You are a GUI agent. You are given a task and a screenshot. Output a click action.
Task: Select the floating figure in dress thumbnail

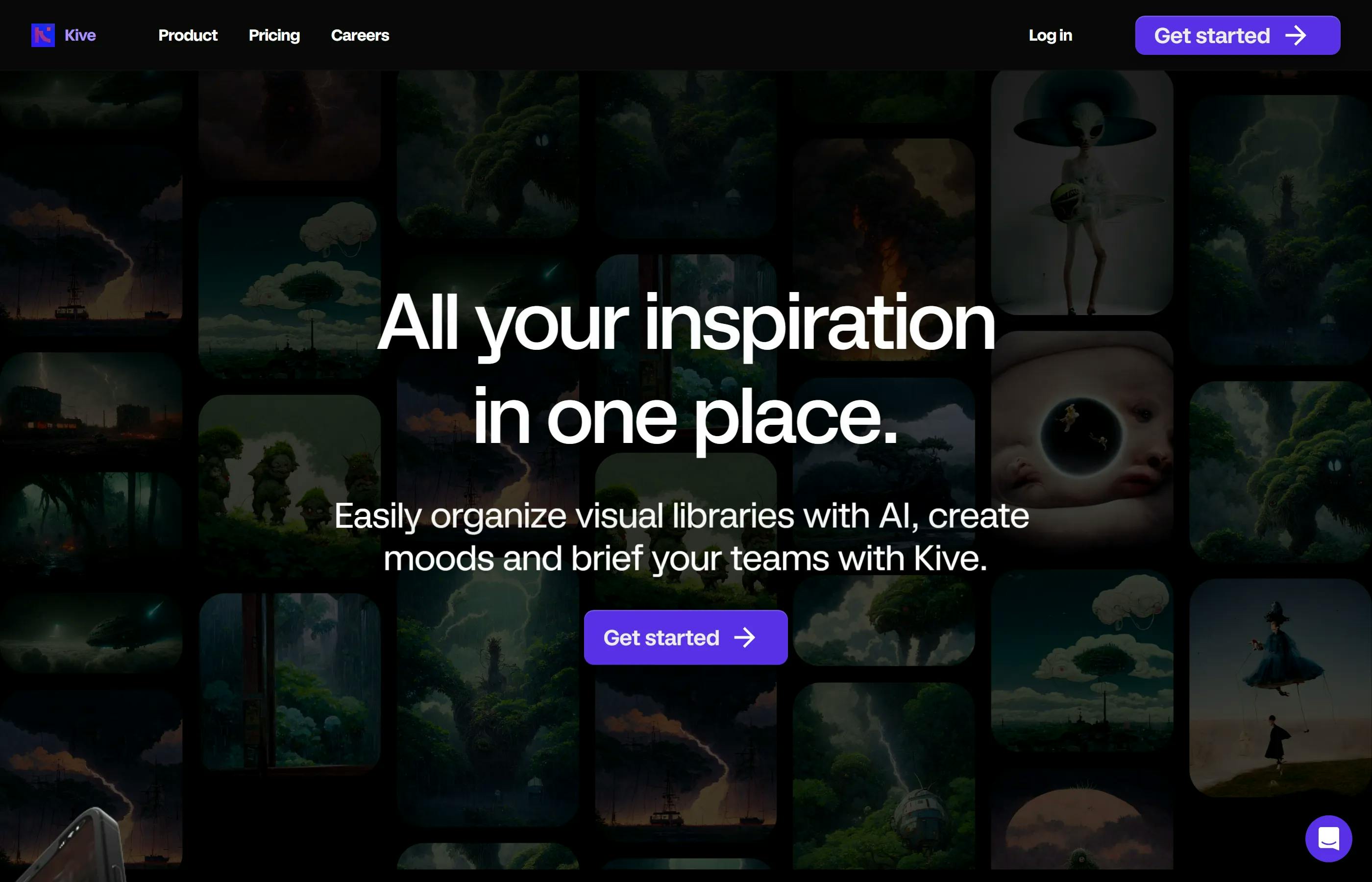point(1280,687)
